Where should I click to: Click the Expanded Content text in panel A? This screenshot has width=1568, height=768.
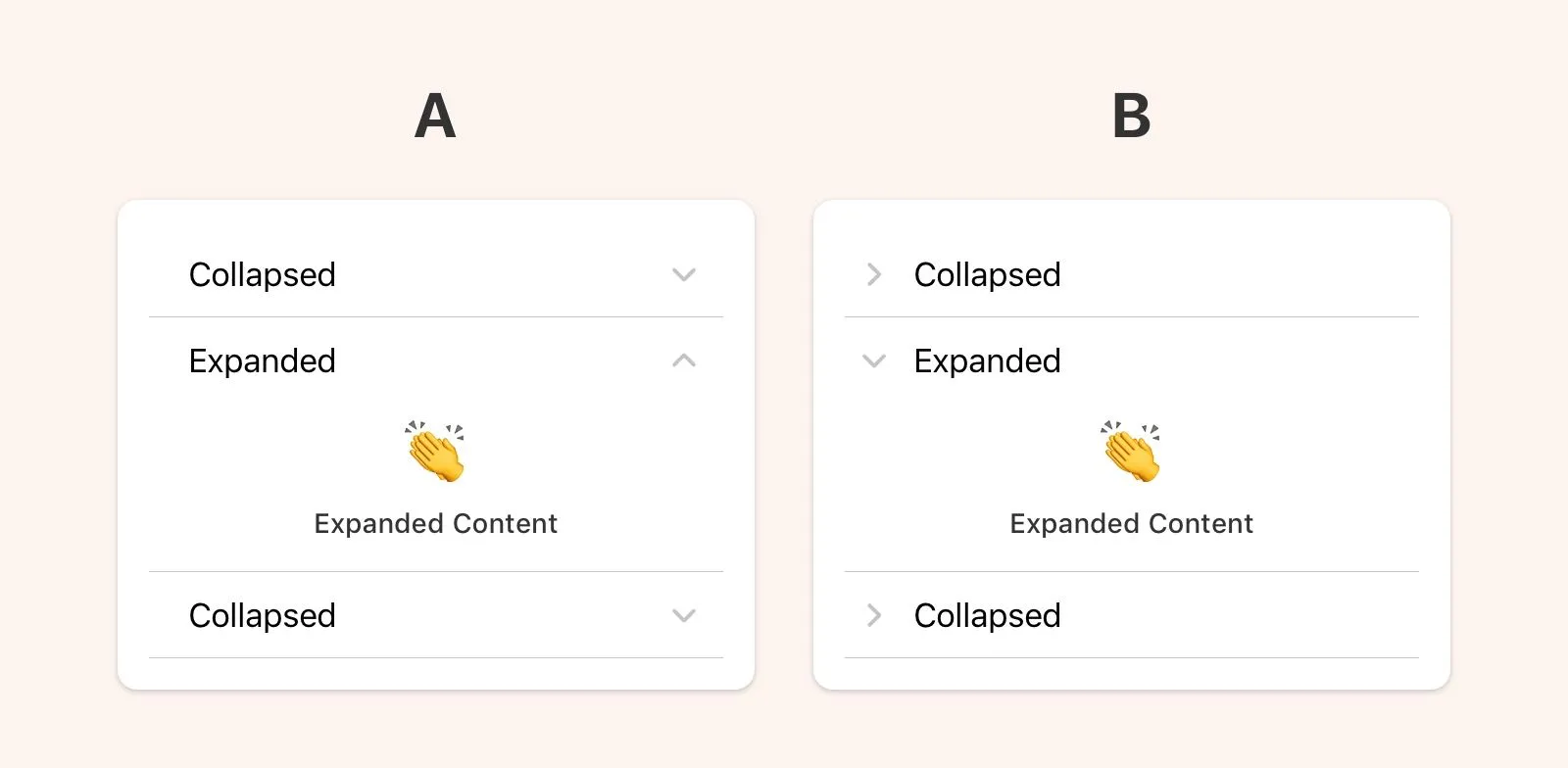[x=436, y=524]
